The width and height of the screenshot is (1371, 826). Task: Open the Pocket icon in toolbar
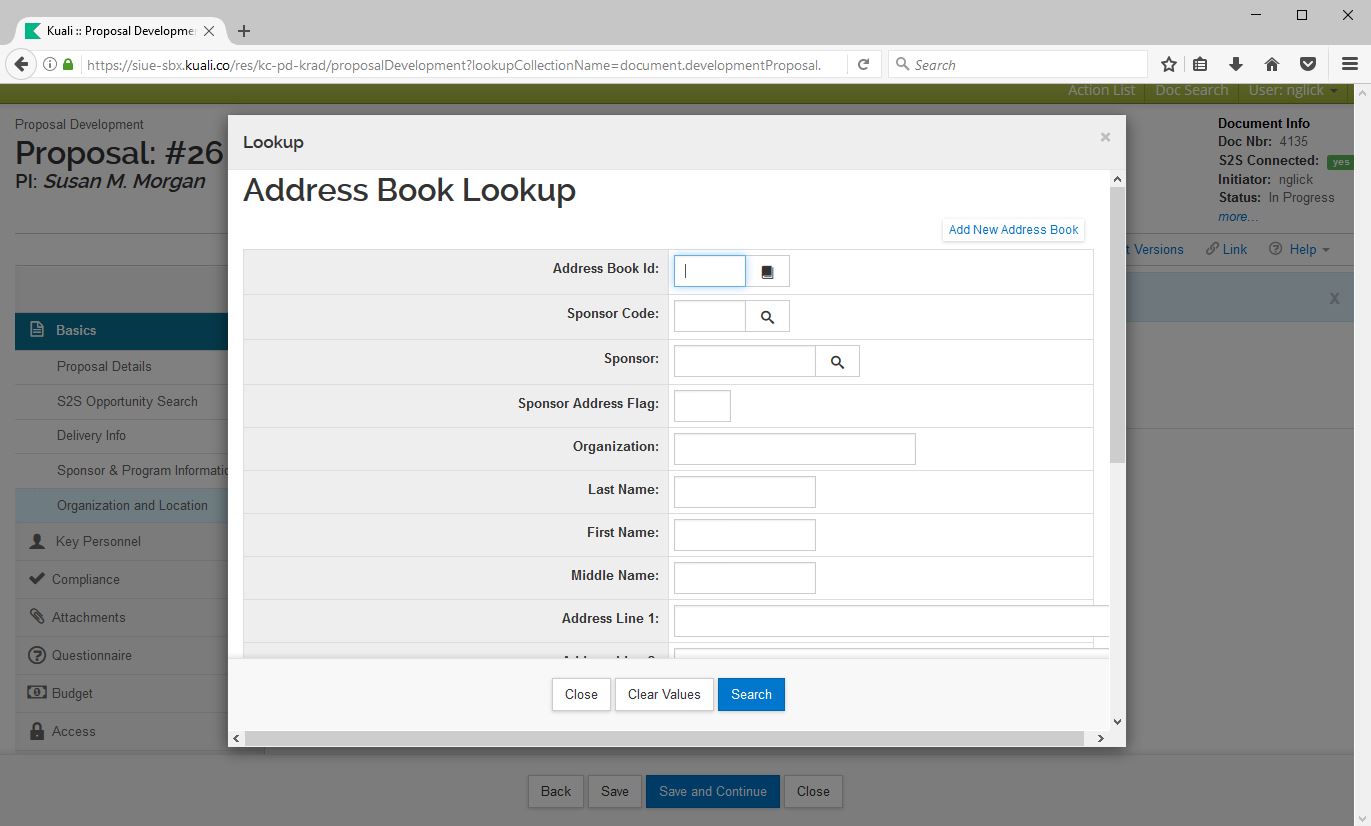click(x=1307, y=65)
